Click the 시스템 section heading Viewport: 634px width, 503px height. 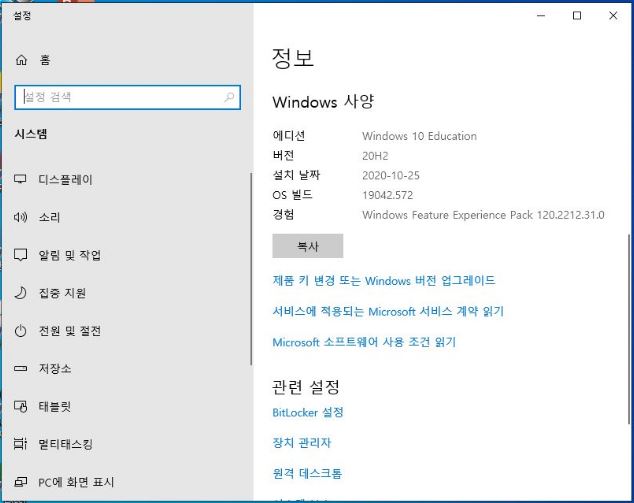pyautogui.click(x=31, y=134)
